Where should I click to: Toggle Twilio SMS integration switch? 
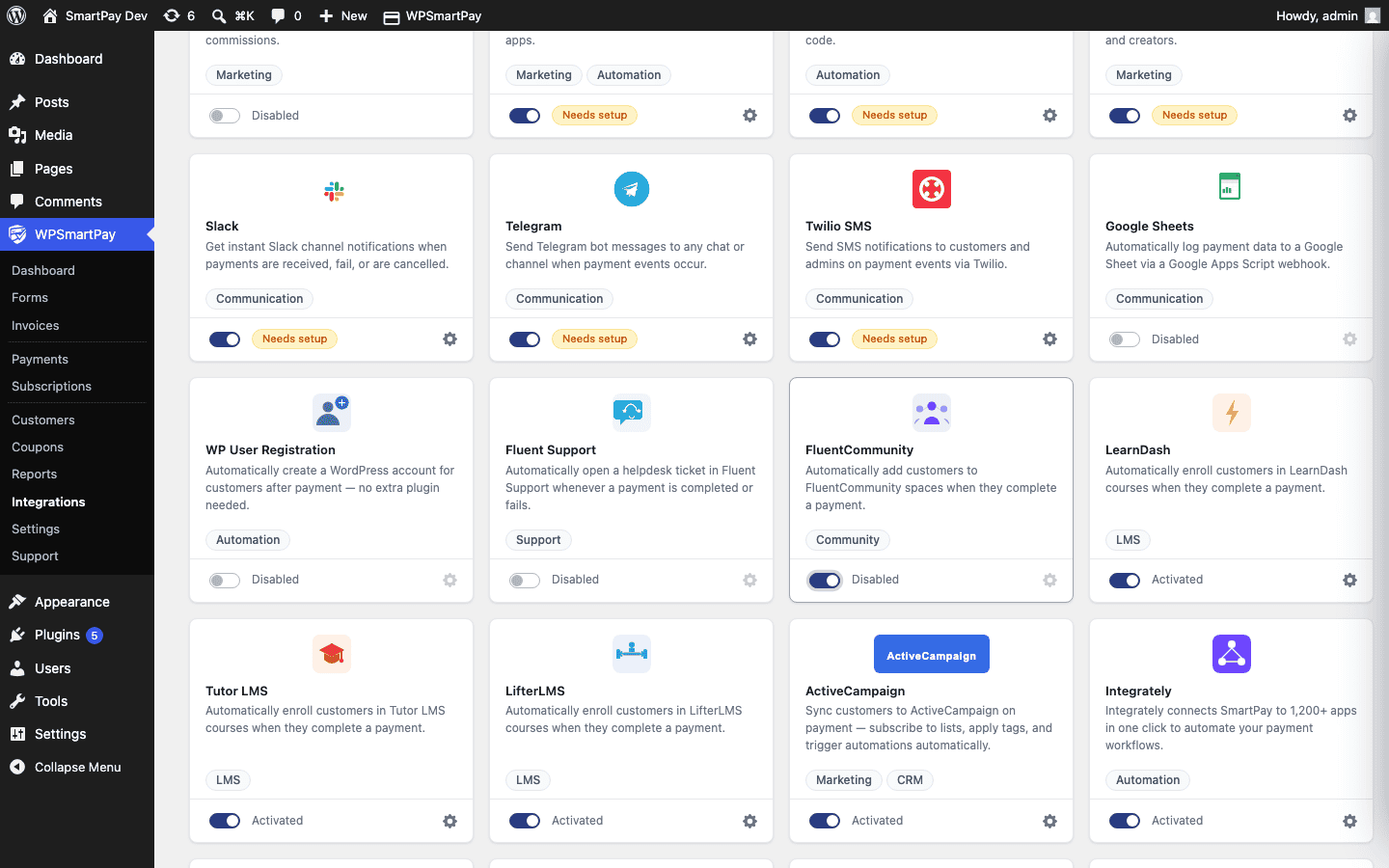pos(825,339)
